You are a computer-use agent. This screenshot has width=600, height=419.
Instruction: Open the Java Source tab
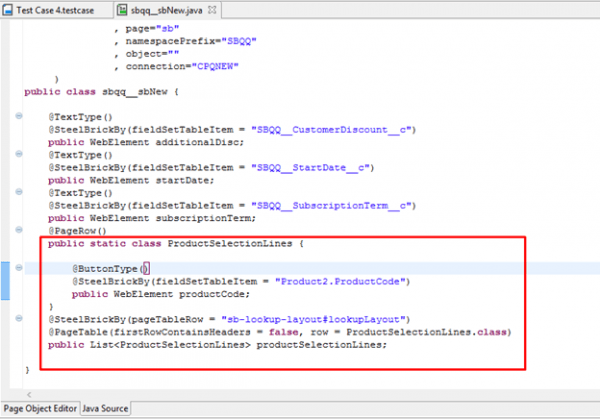(105, 409)
